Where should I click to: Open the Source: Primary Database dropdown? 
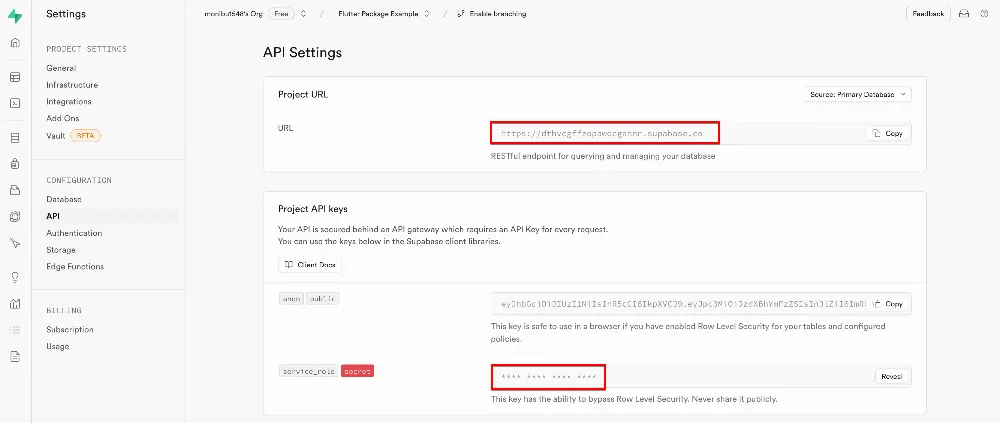click(x=857, y=94)
